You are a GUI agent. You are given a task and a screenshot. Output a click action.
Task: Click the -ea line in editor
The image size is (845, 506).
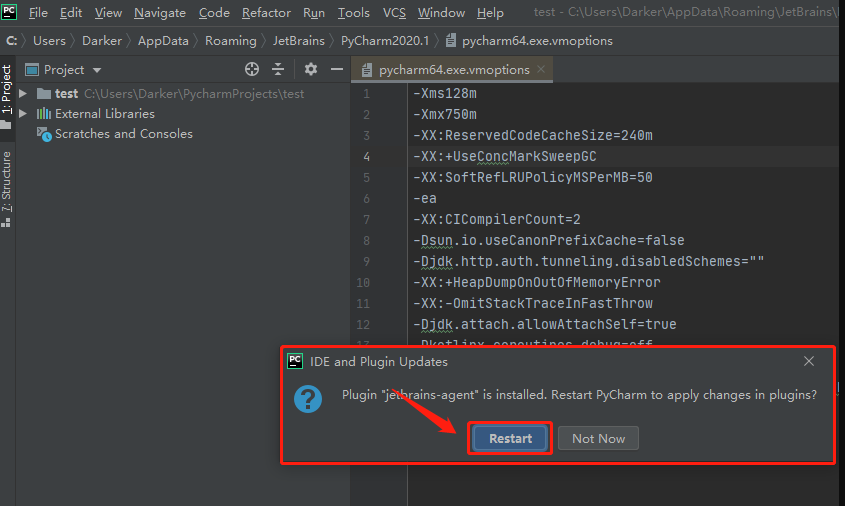(x=425, y=198)
